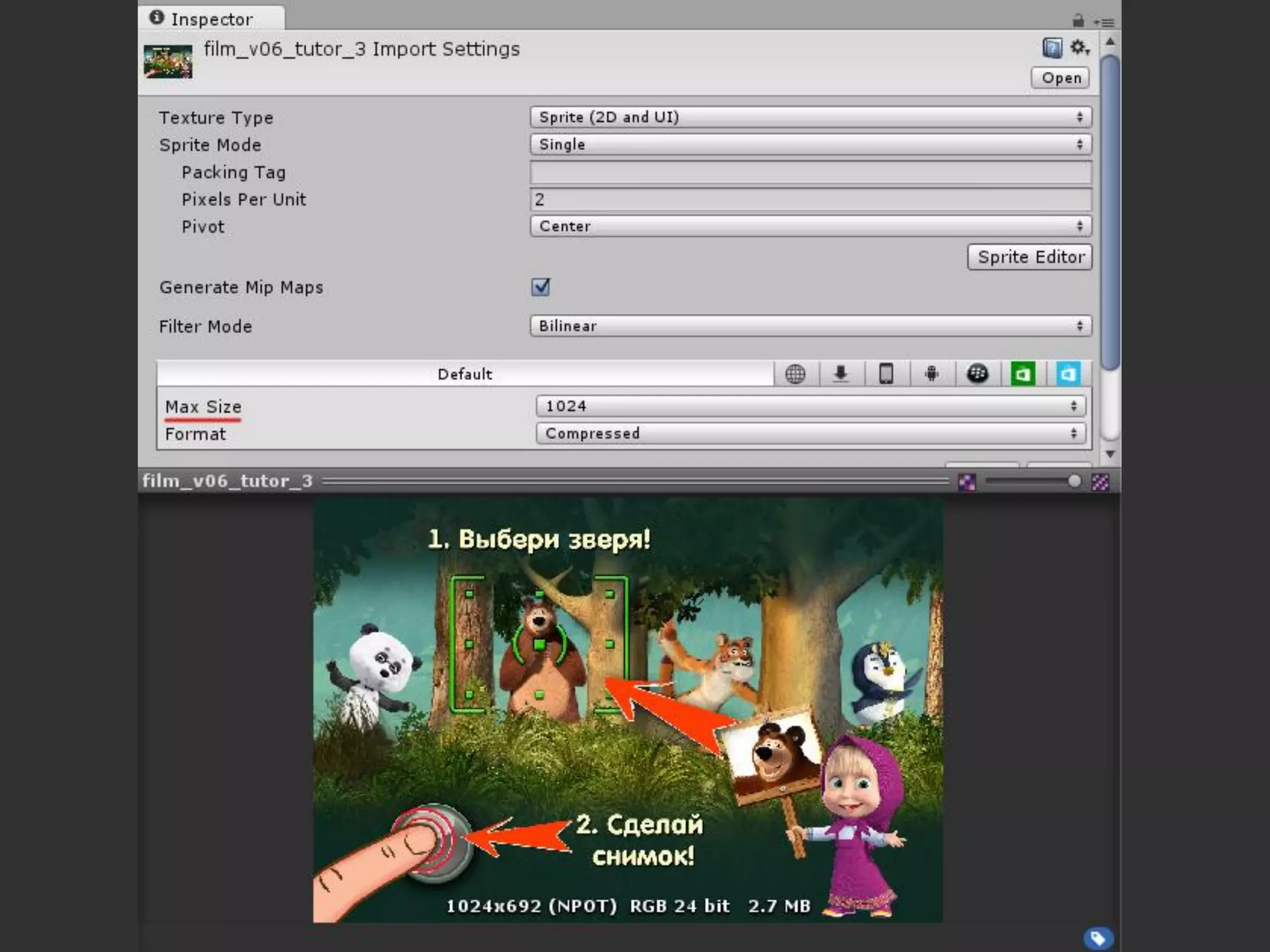Open the gear settings menu in Inspector
The image size is (1270, 952).
1080,48
